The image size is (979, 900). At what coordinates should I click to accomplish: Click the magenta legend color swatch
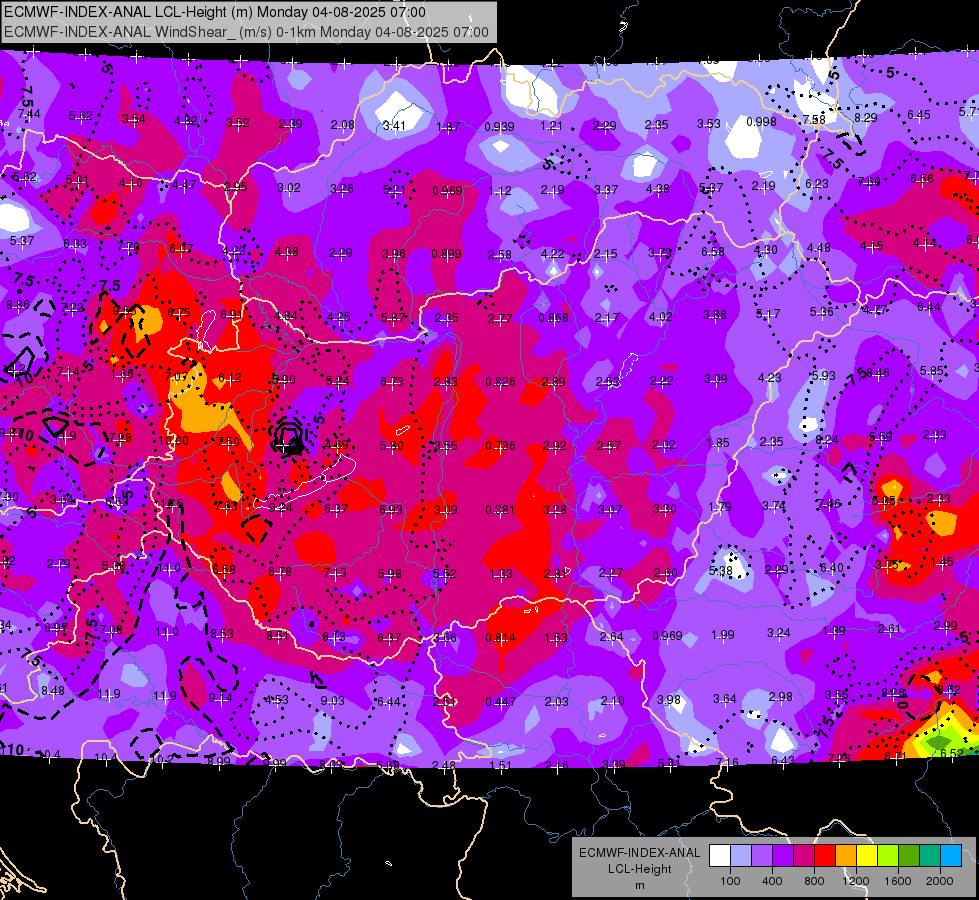tap(804, 856)
